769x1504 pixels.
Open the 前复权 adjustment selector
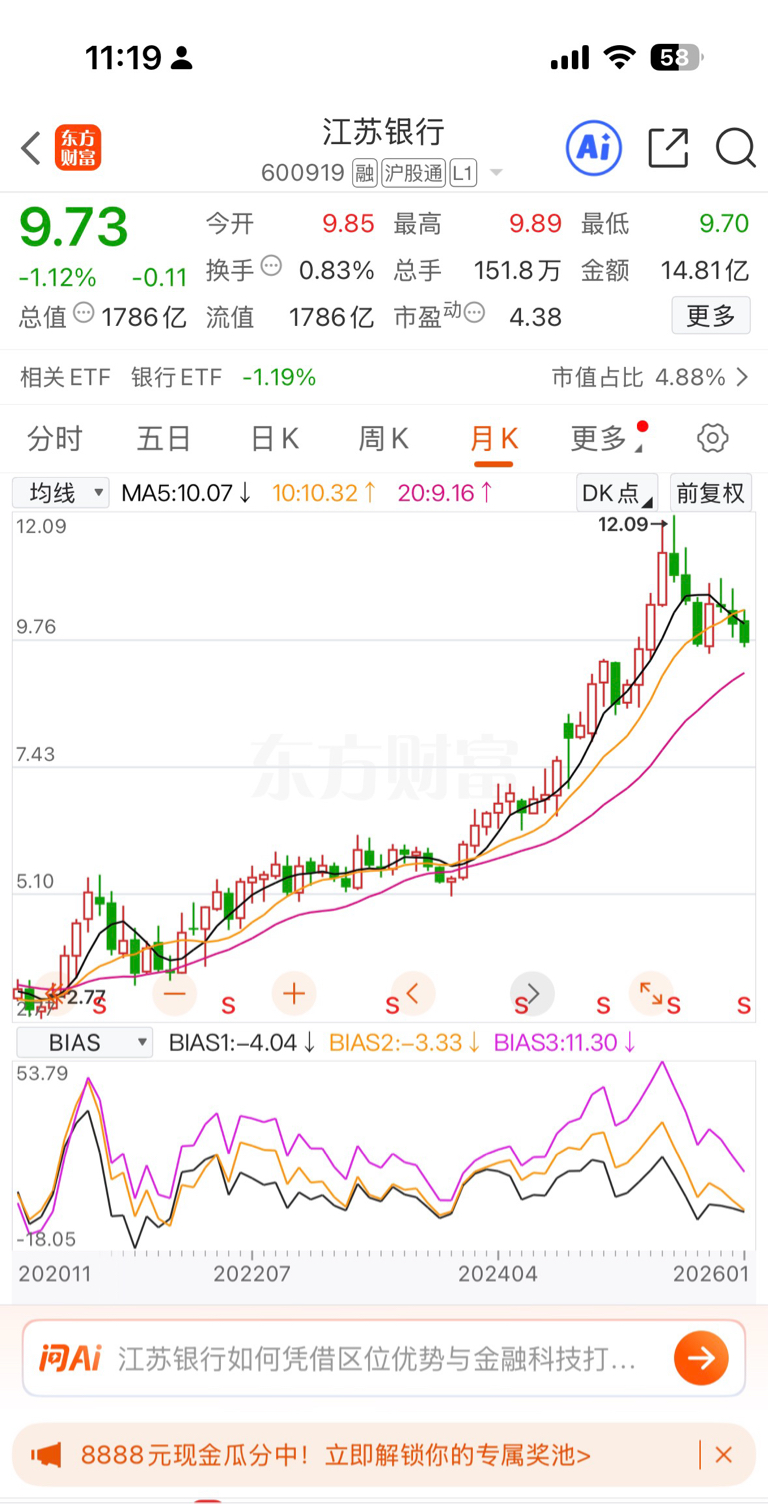(711, 492)
